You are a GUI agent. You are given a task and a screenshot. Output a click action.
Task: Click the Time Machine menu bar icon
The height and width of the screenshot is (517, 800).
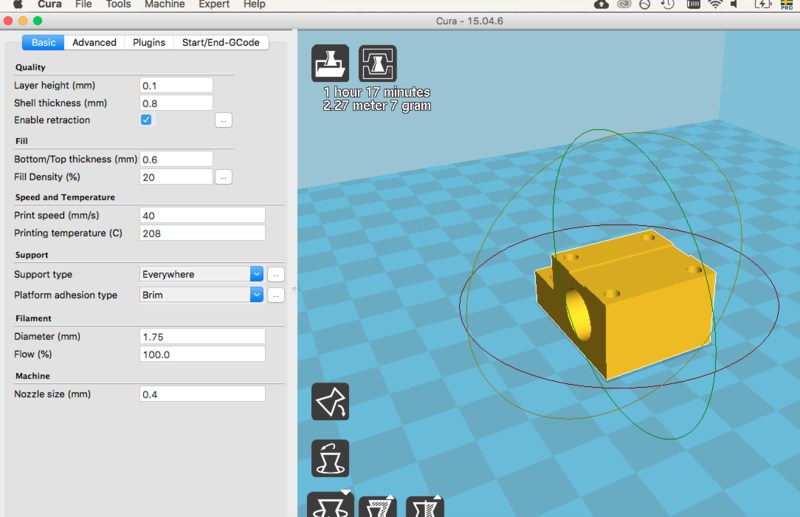(x=667, y=5)
